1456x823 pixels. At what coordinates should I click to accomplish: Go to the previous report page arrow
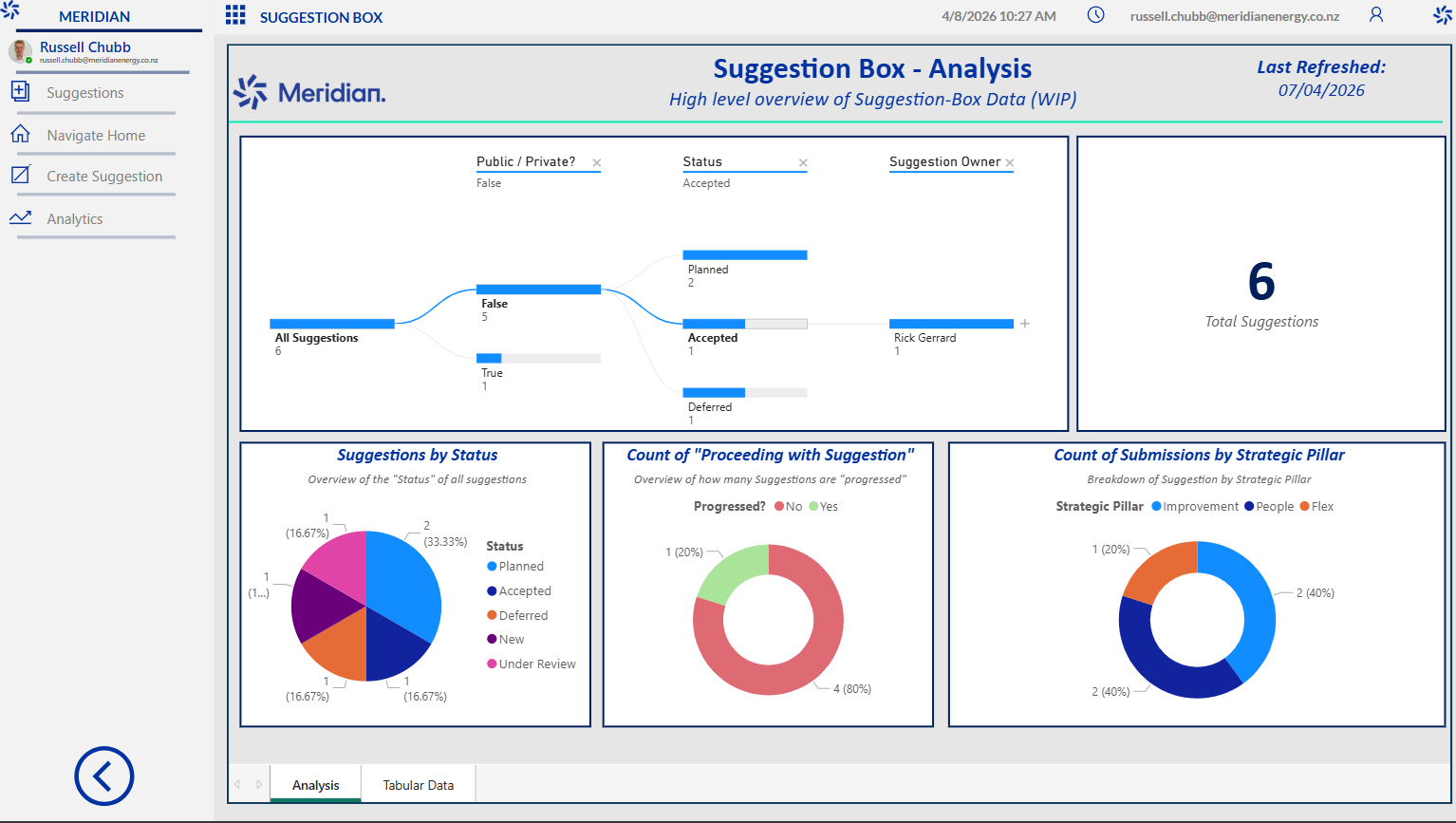pyautogui.click(x=237, y=785)
